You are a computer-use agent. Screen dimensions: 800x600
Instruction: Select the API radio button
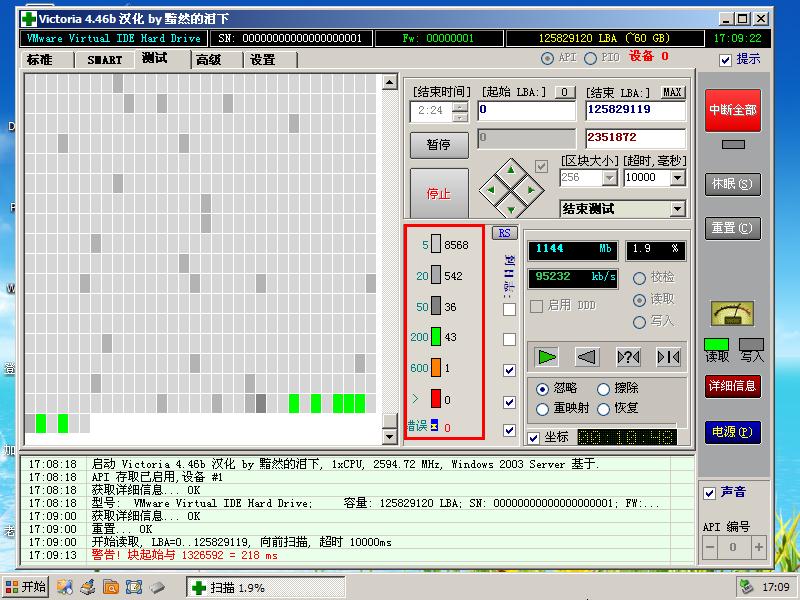547,58
